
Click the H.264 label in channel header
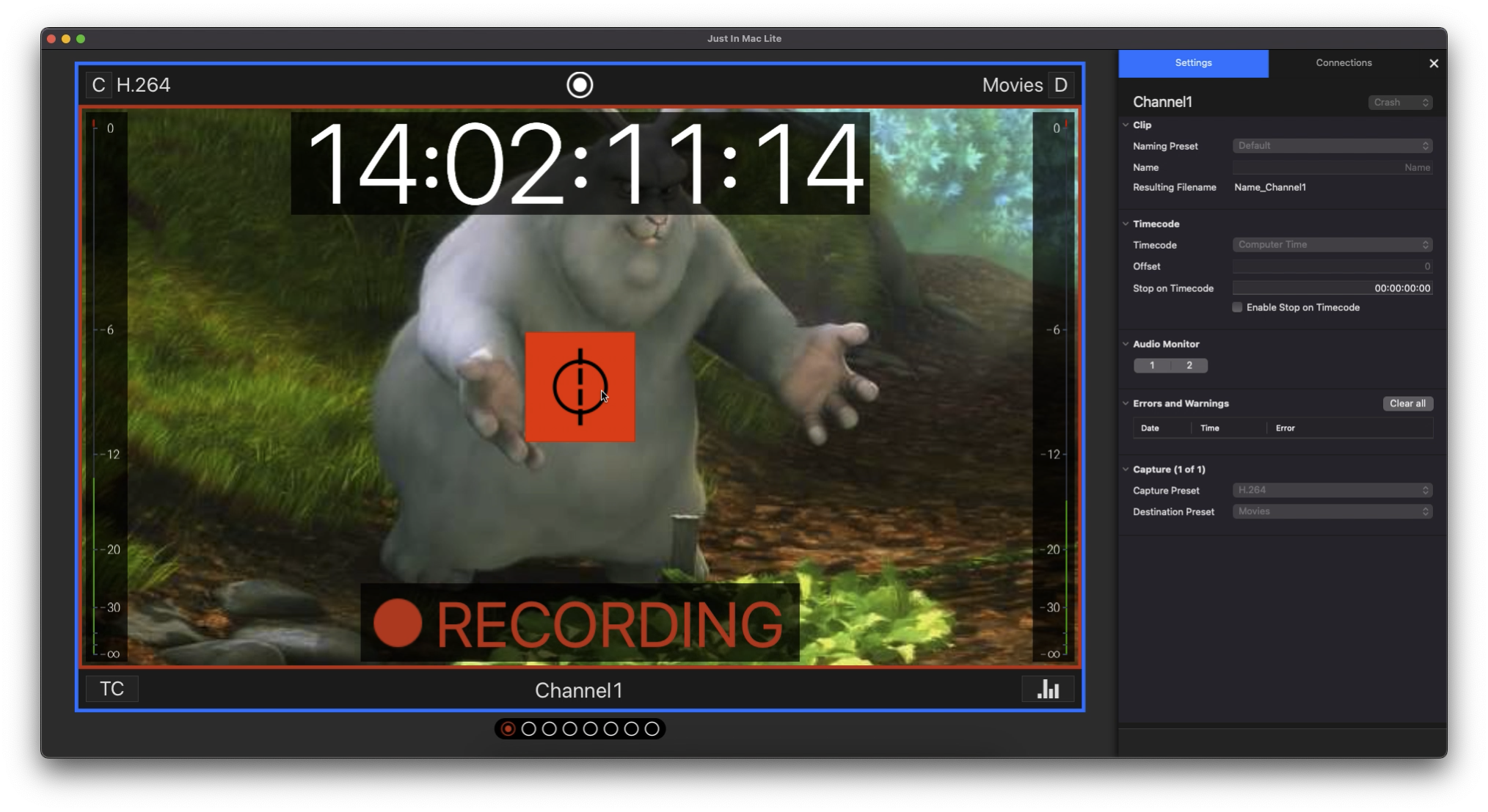click(x=143, y=85)
